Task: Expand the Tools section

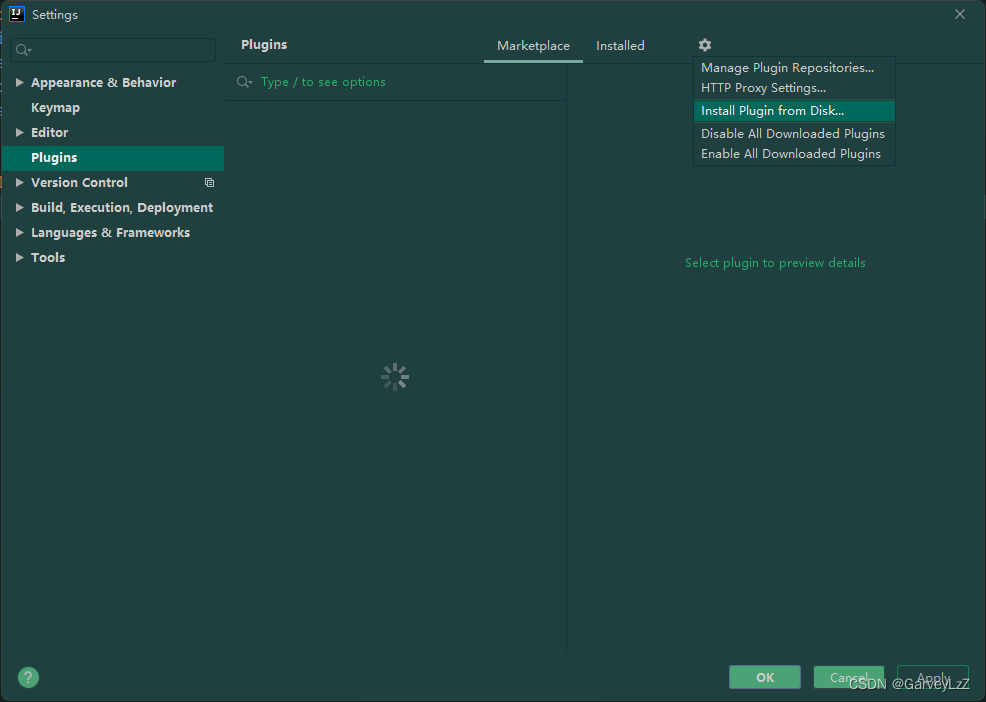Action: click(x=18, y=257)
